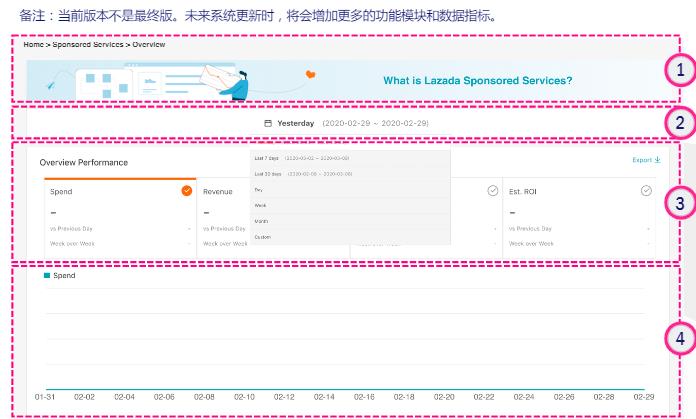The height and width of the screenshot is (419, 696).
Task: Click the Spend chart legend label
Action: [x=64, y=276]
